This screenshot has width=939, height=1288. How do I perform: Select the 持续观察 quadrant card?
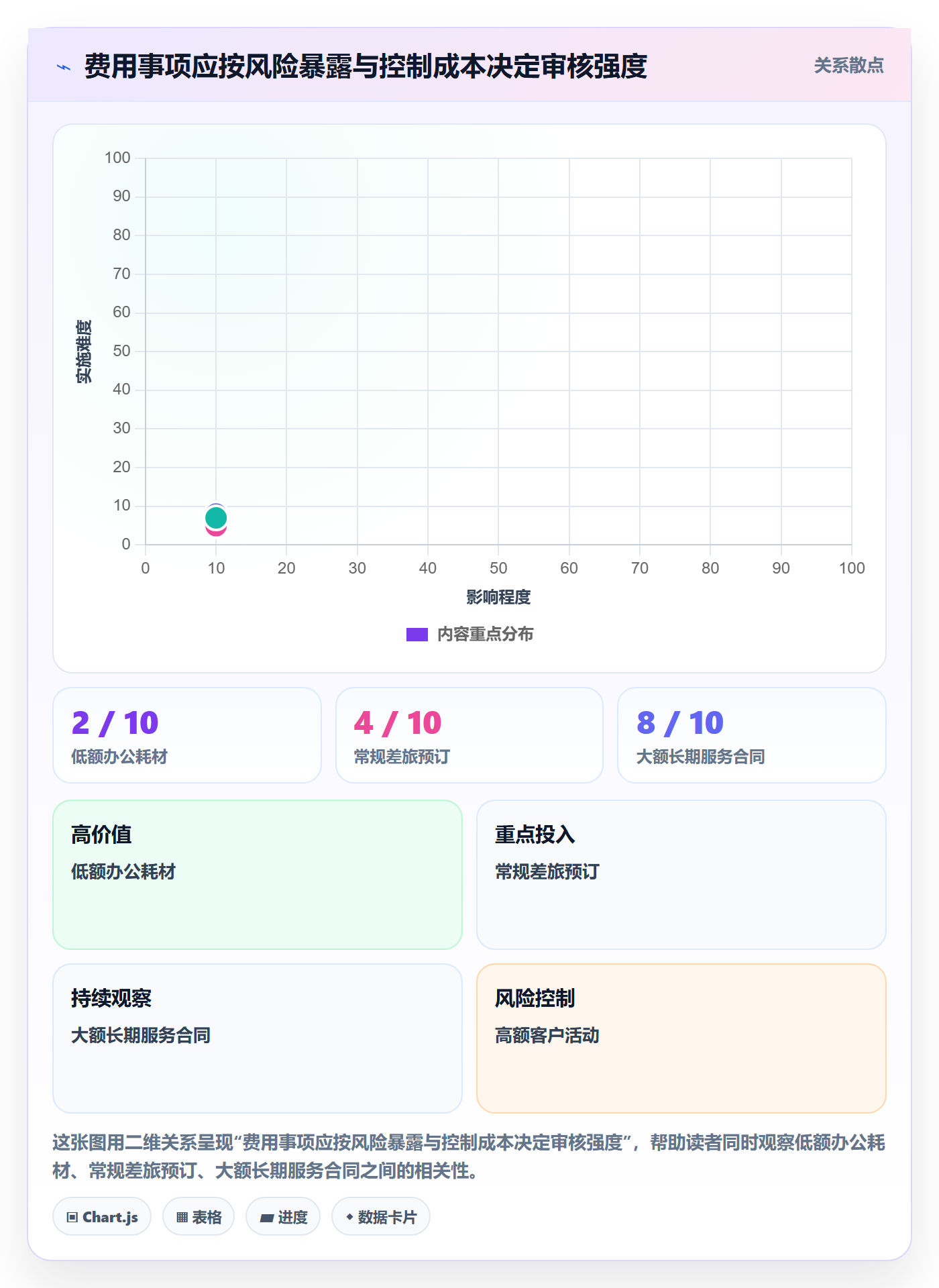tap(258, 1038)
